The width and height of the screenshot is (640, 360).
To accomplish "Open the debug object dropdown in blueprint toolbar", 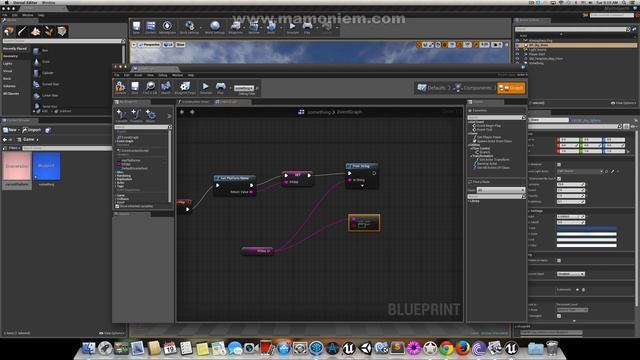I will point(244,88).
